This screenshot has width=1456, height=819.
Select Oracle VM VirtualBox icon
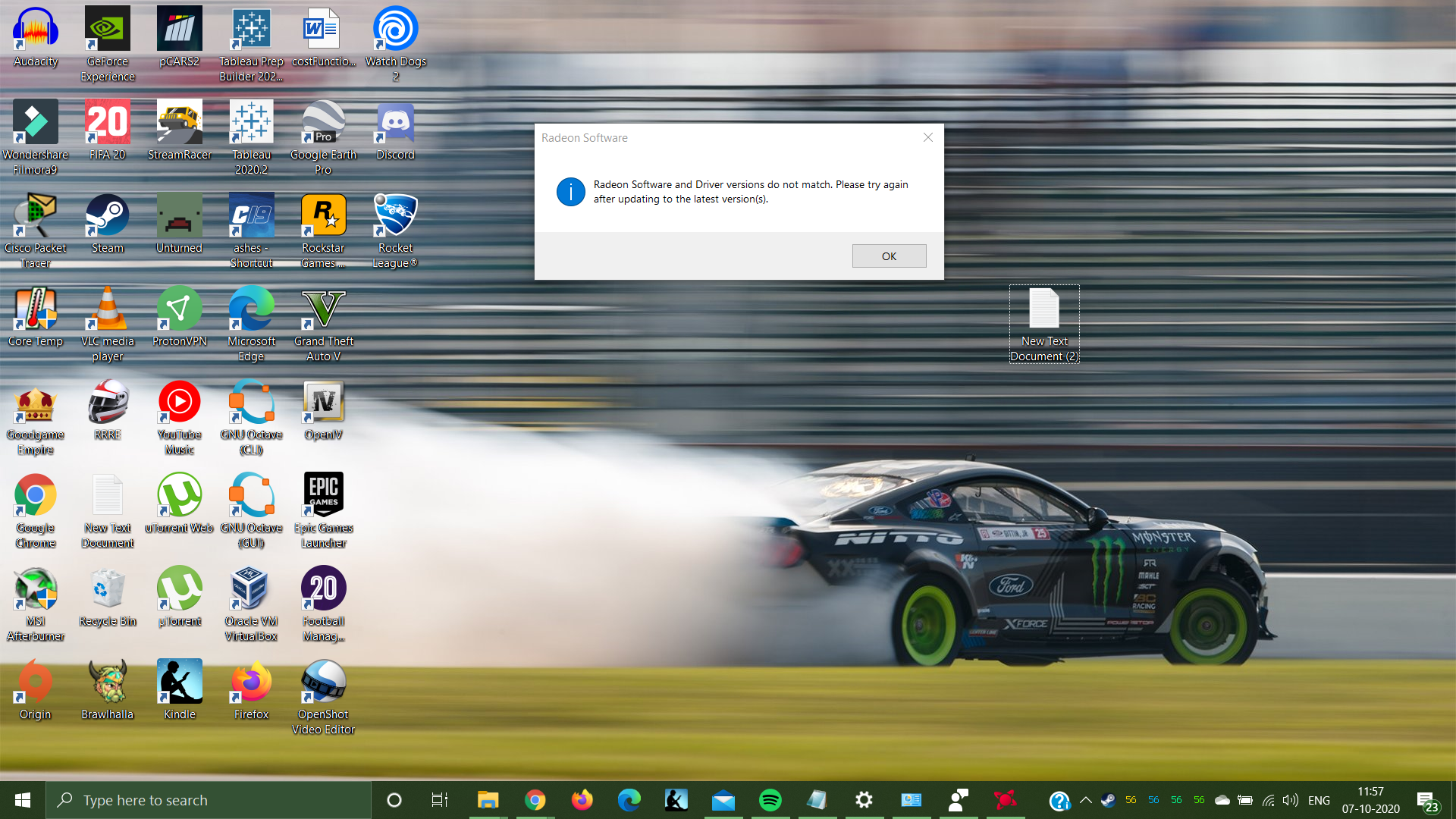click(x=251, y=604)
